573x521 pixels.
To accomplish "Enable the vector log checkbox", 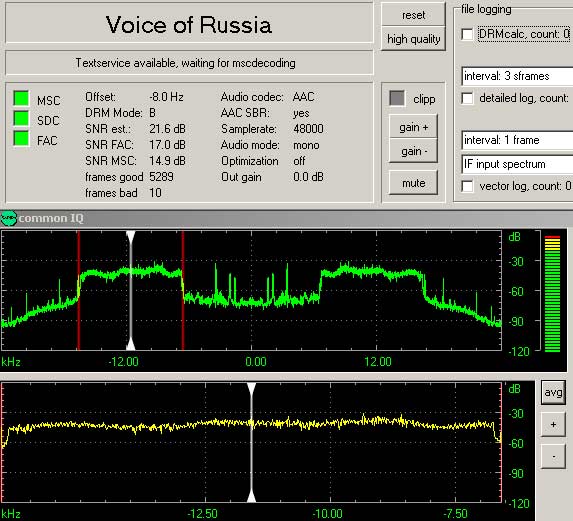I will pos(467,186).
